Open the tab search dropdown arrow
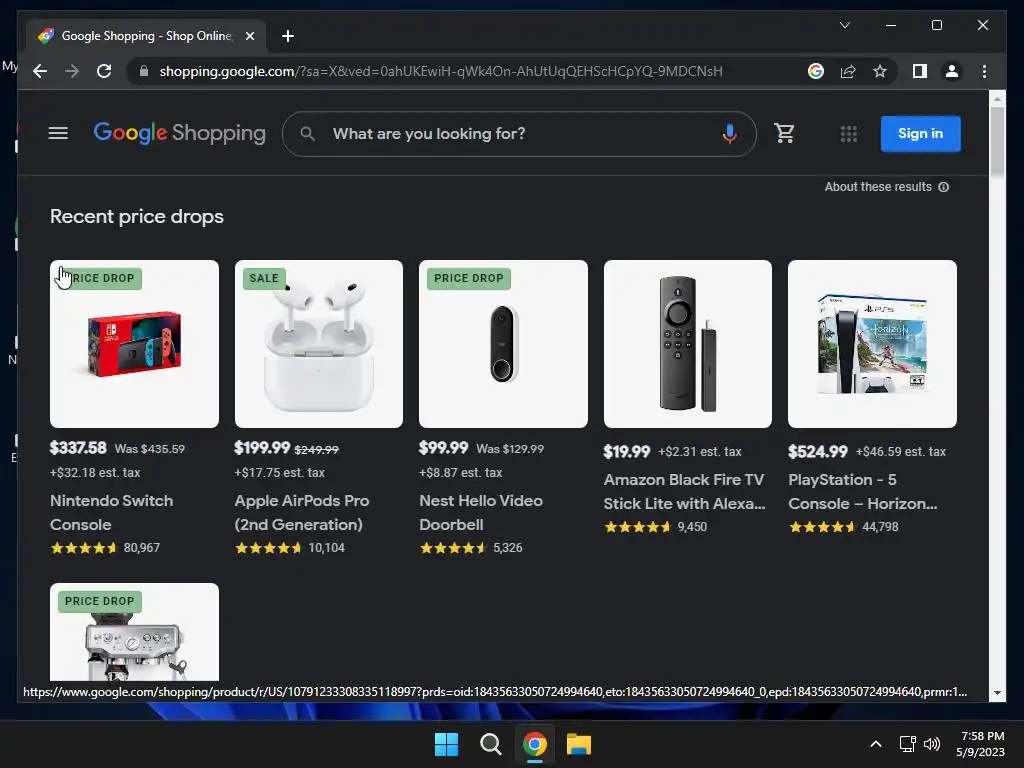This screenshot has width=1024, height=768. pos(844,25)
